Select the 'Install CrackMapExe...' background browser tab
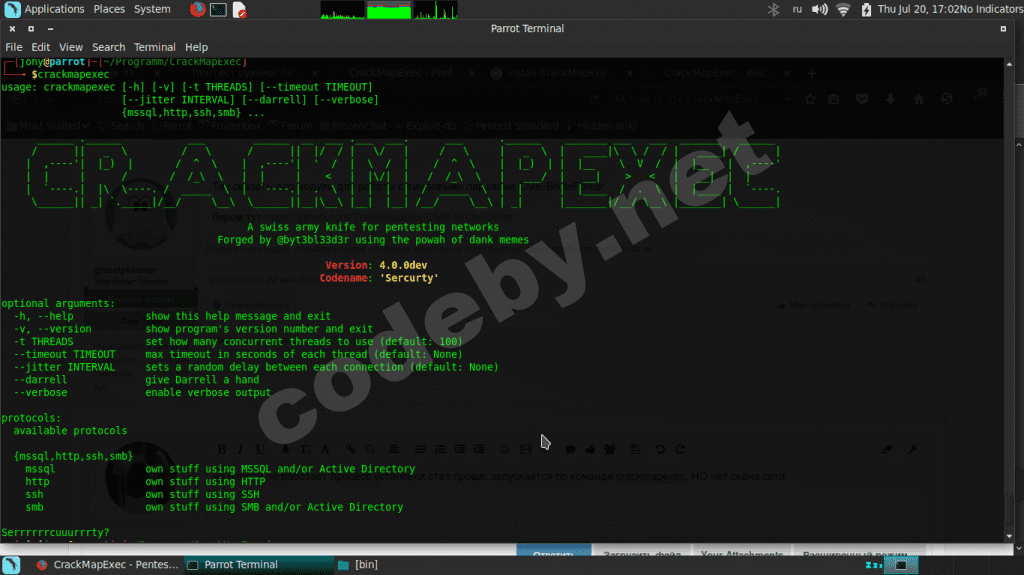The width and height of the screenshot is (1024, 575). point(562,73)
